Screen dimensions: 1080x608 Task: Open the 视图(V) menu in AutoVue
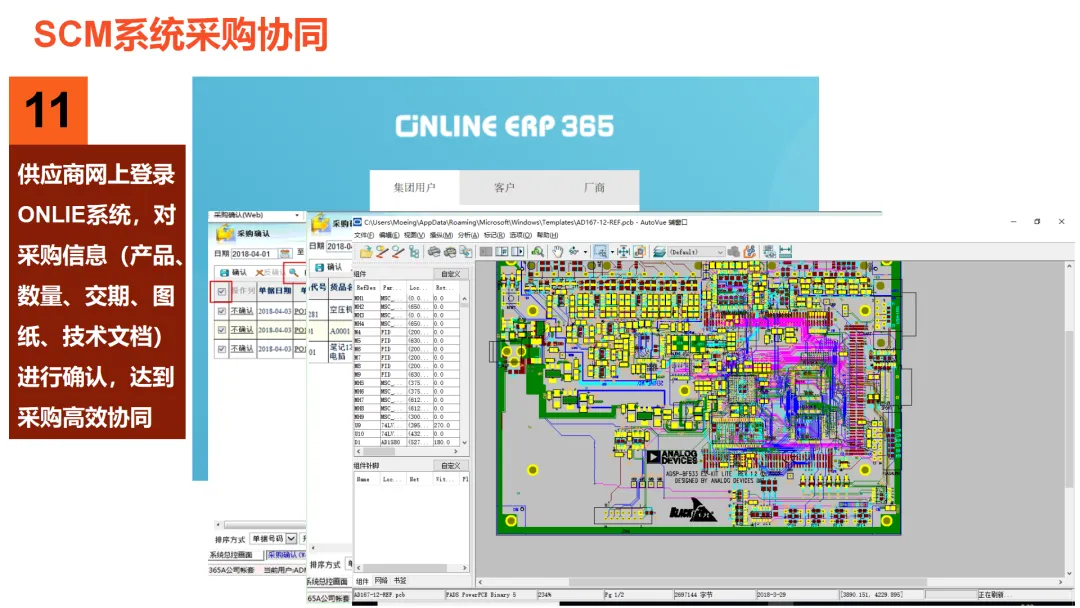coord(415,235)
